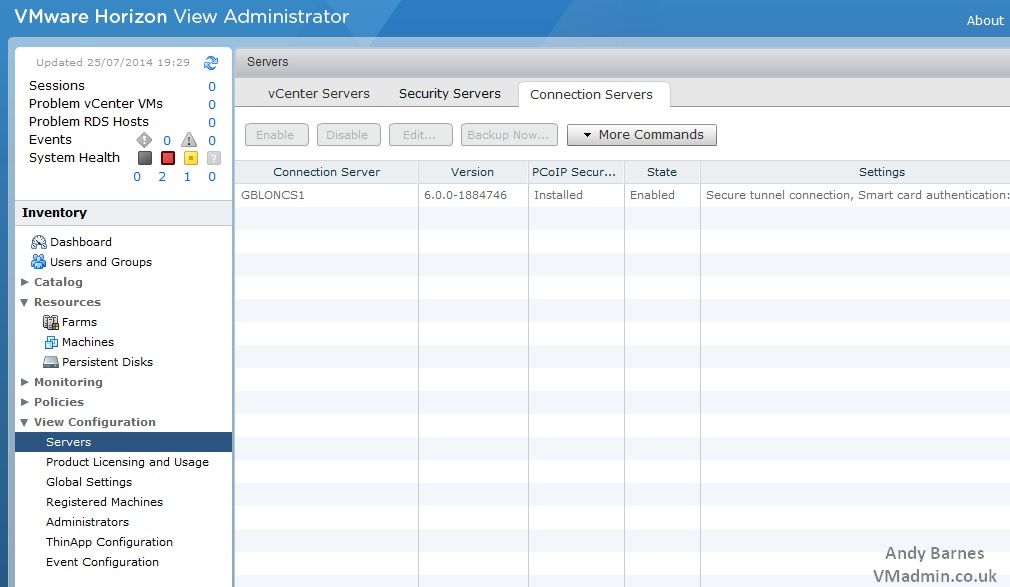Click the refresh icon beside Updated timestamp

(x=211, y=63)
